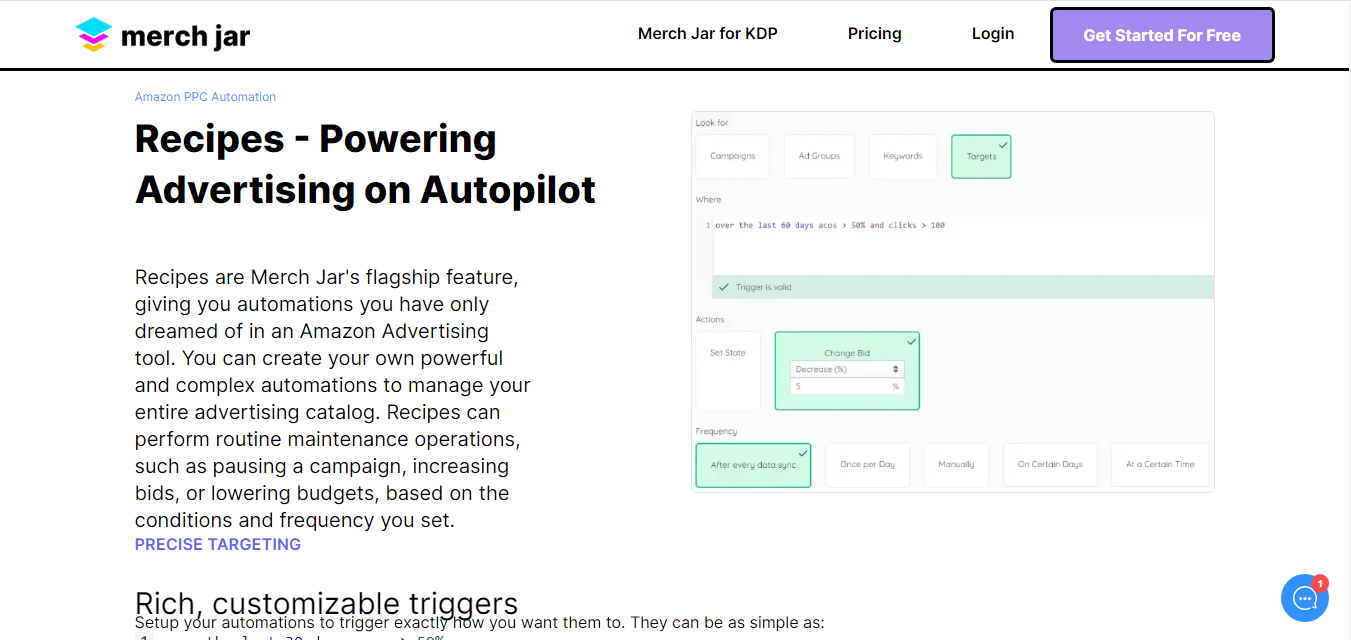Select the Set State action card

728,371
